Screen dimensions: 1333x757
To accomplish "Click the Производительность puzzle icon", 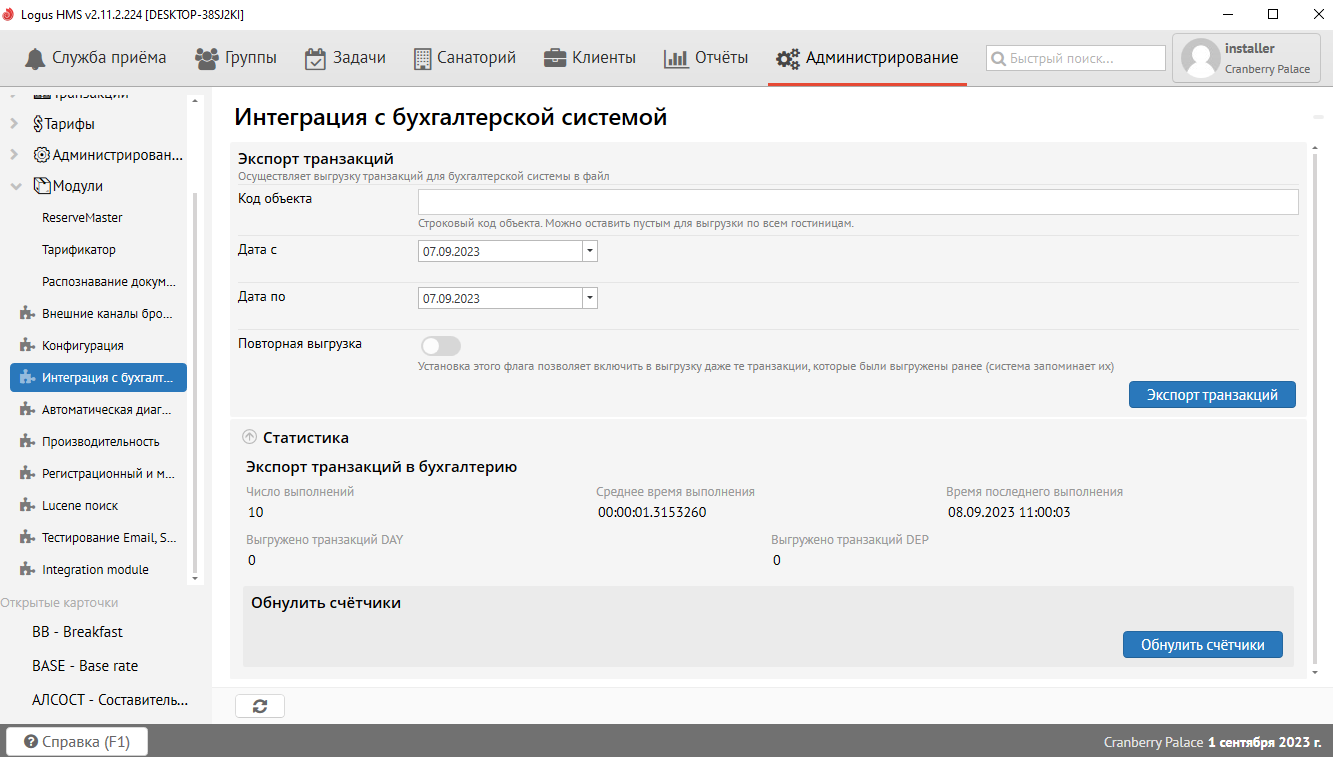I will click(27, 442).
